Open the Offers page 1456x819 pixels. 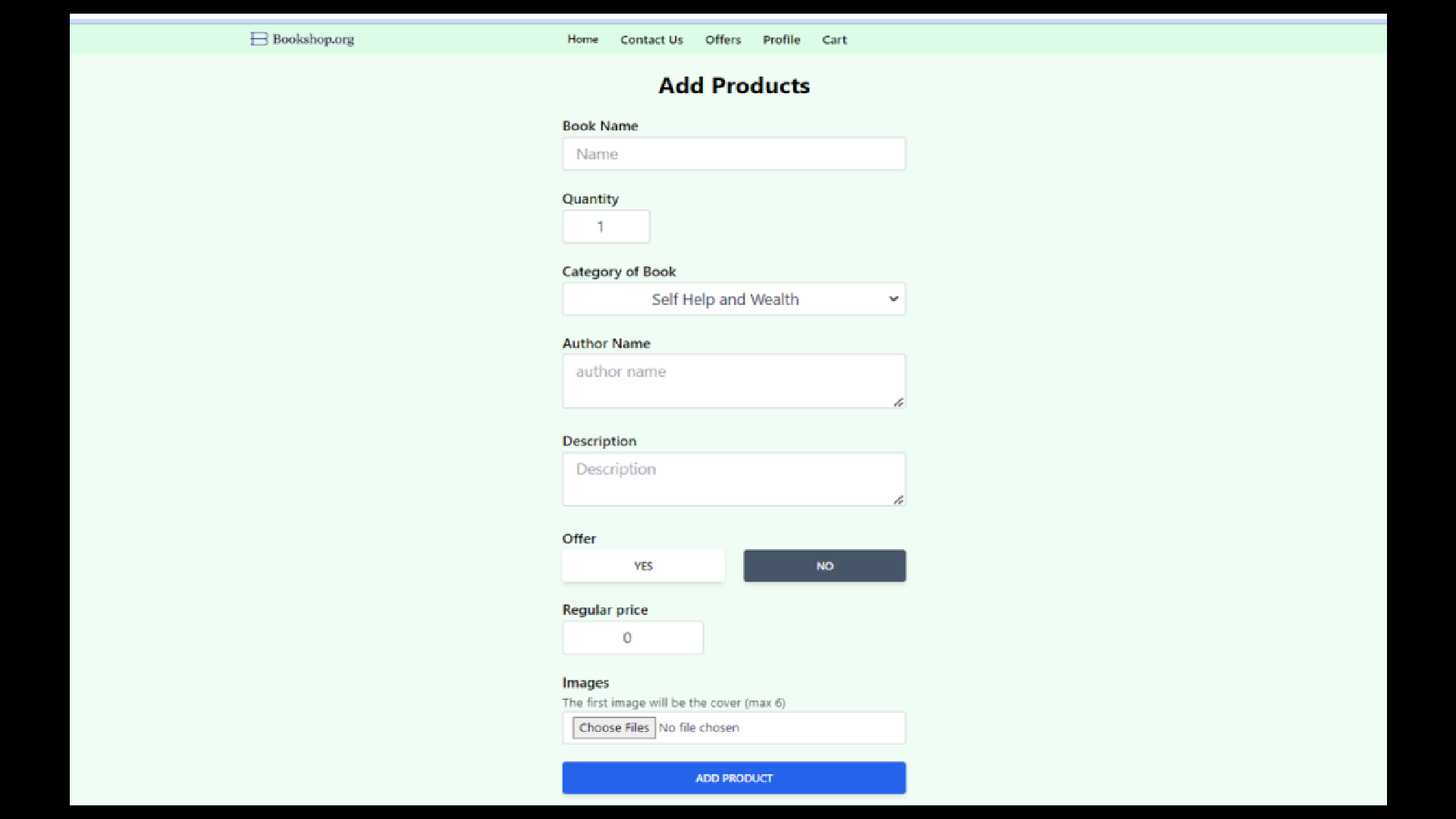pos(723,39)
